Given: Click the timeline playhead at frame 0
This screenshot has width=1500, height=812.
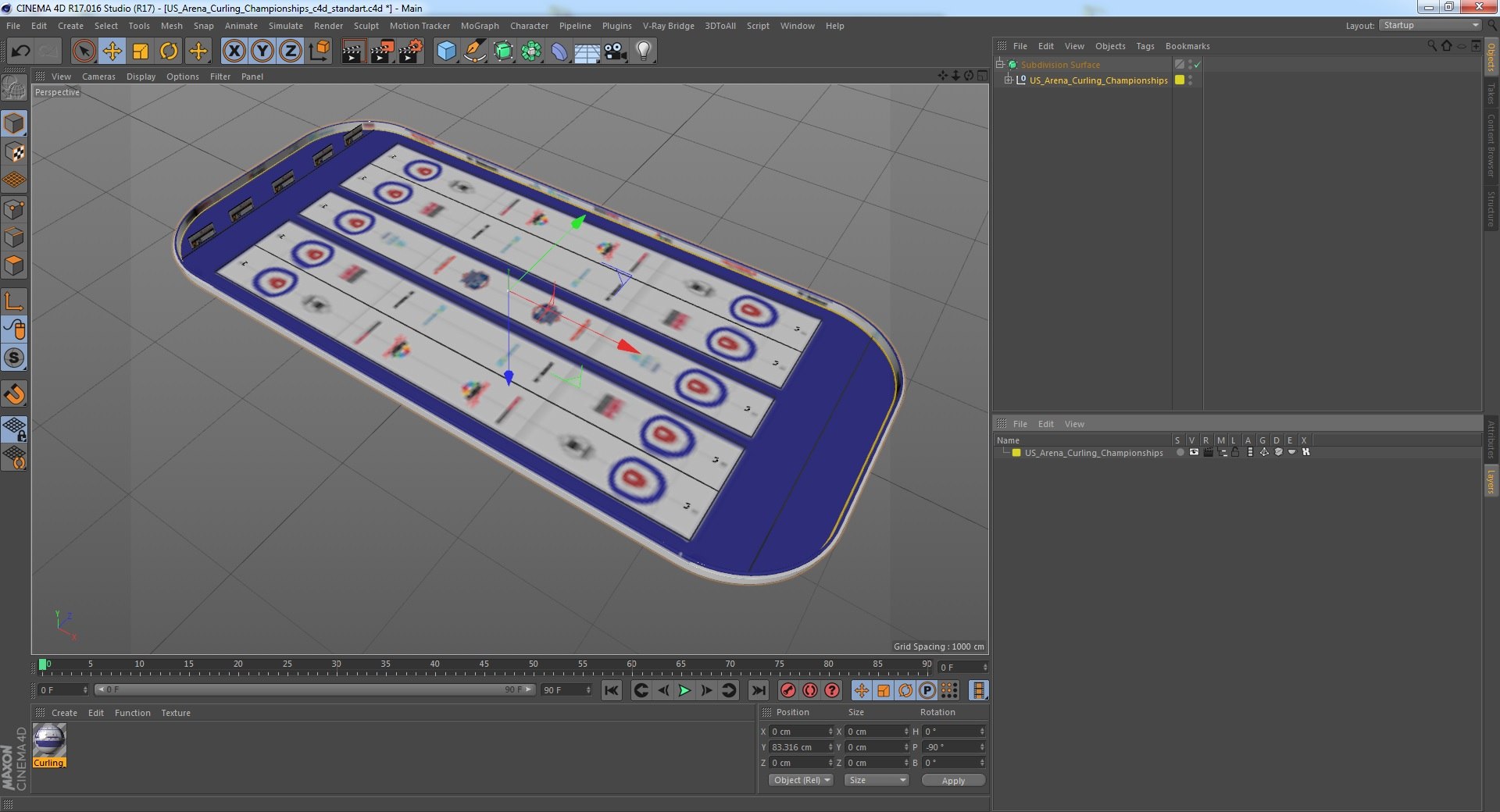Looking at the screenshot, I should (42, 665).
